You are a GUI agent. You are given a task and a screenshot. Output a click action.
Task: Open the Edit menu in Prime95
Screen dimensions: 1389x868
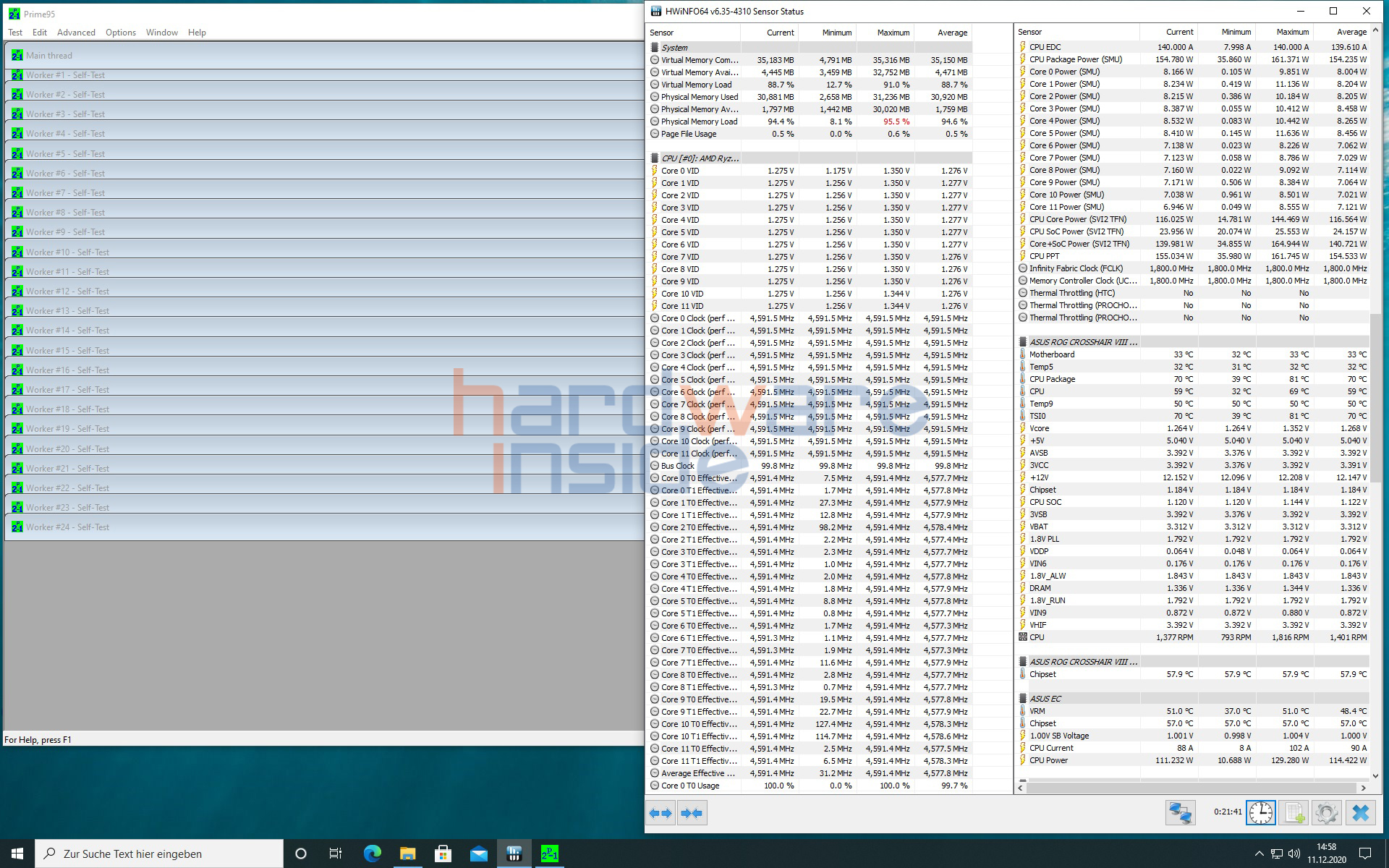tap(40, 33)
